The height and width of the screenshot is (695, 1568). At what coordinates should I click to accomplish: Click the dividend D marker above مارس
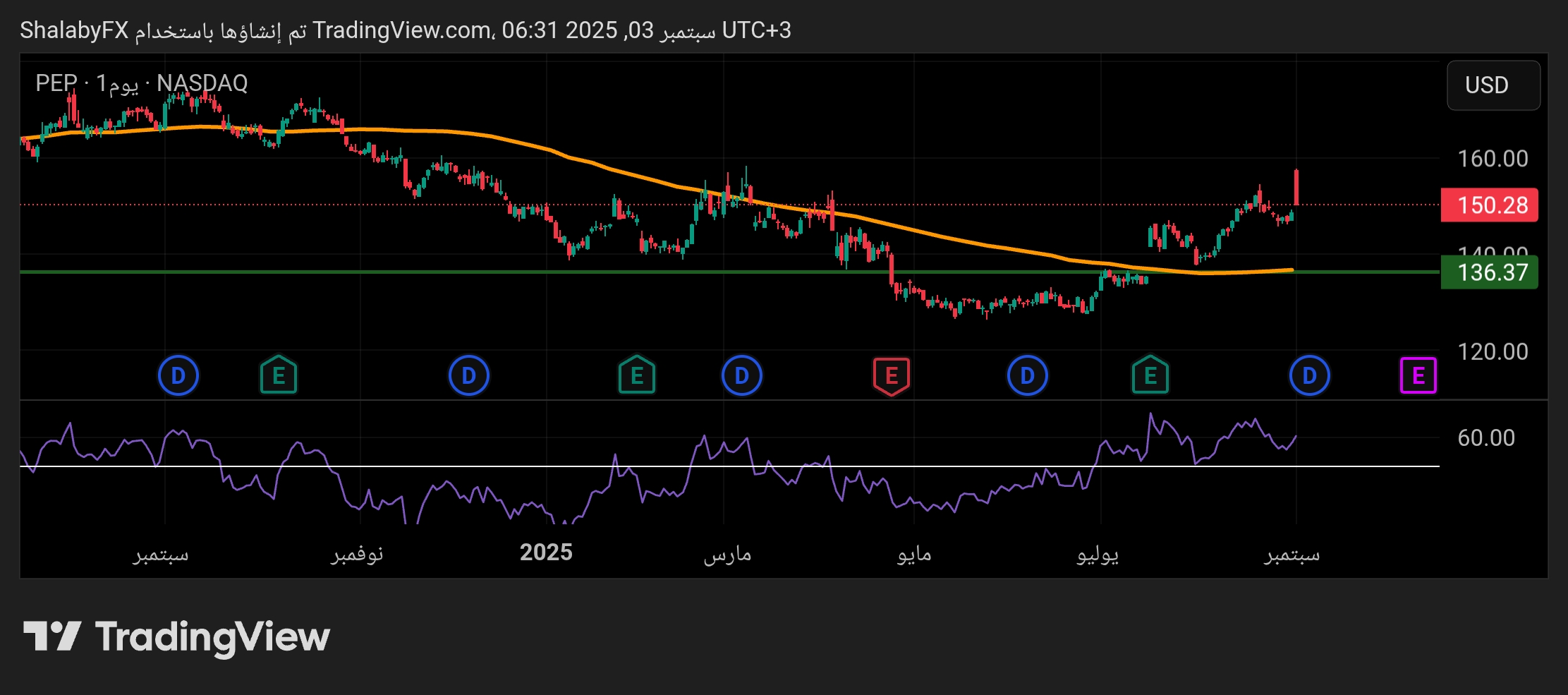coord(742,375)
